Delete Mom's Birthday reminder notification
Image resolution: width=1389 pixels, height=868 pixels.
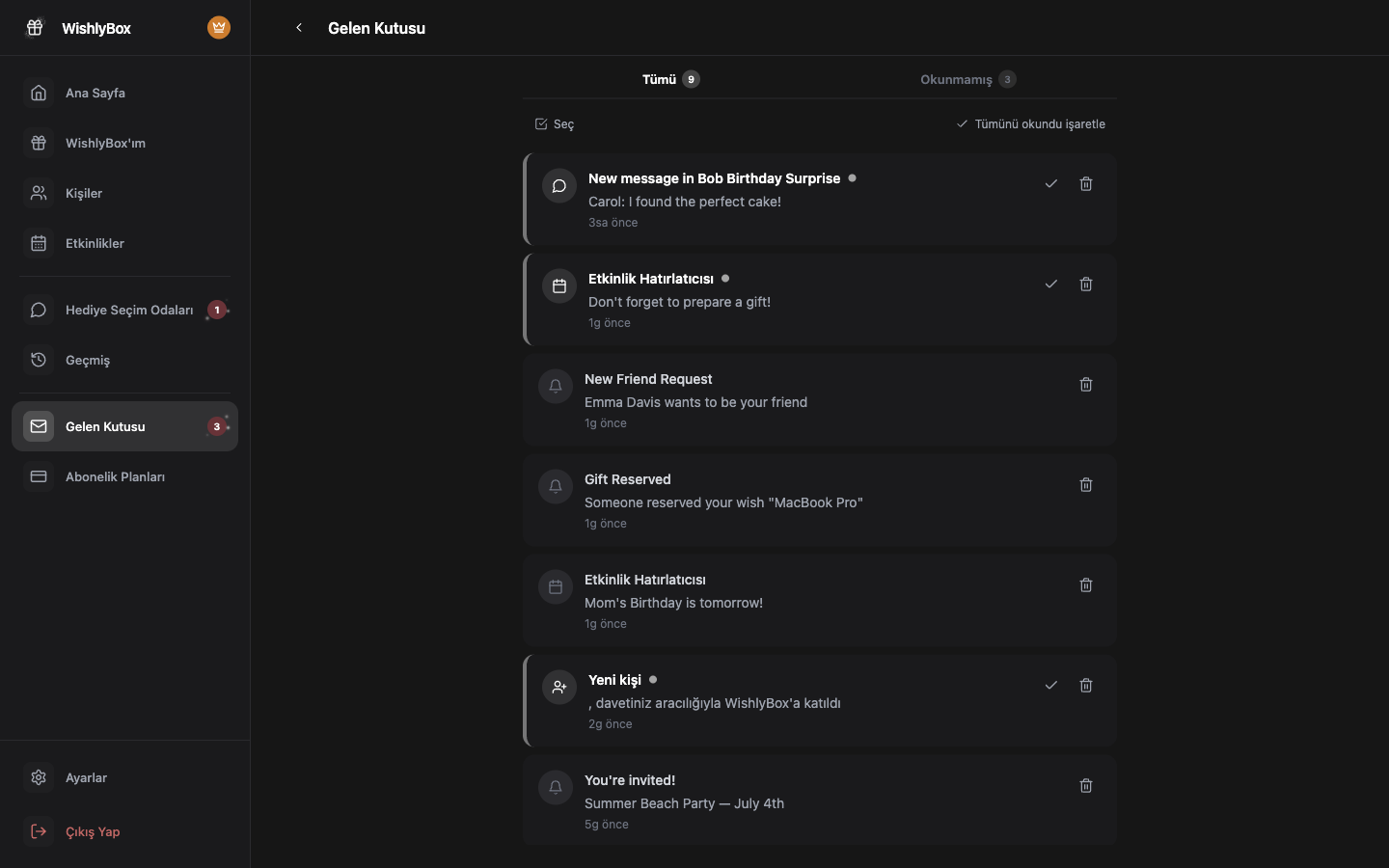tap(1086, 584)
